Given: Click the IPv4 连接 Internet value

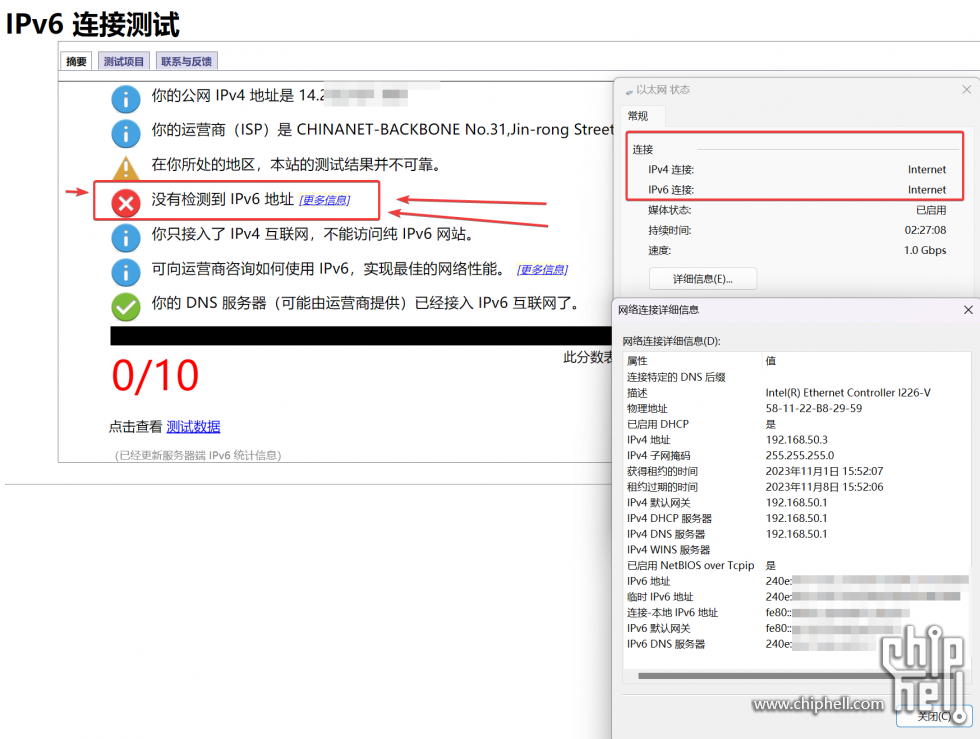Looking at the screenshot, I should click(927, 169).
